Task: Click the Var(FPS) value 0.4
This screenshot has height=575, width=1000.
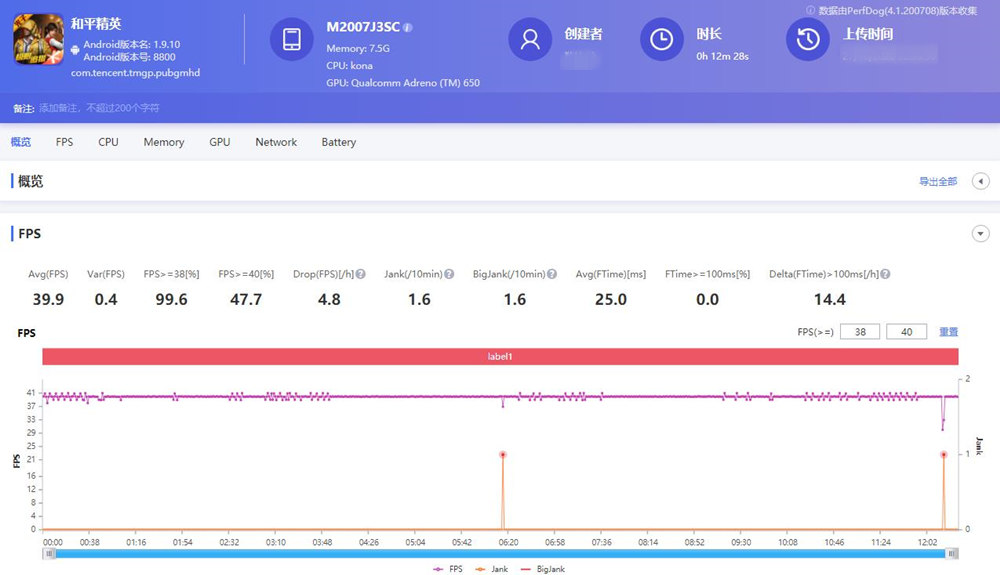Action: (x=106, y=299)
